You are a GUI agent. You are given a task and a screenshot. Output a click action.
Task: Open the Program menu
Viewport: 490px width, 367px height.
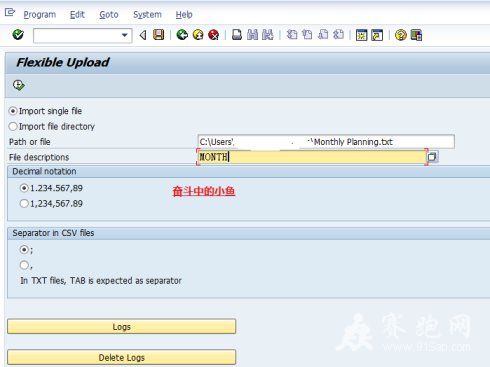(x=40, y=15)
